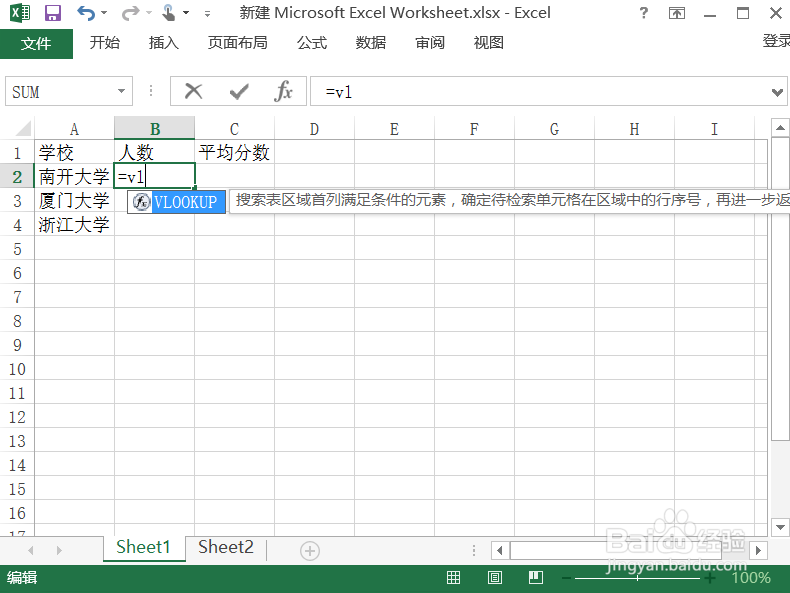
Task: Cancel formula entry with X button
Action: [x=193, y=91]
